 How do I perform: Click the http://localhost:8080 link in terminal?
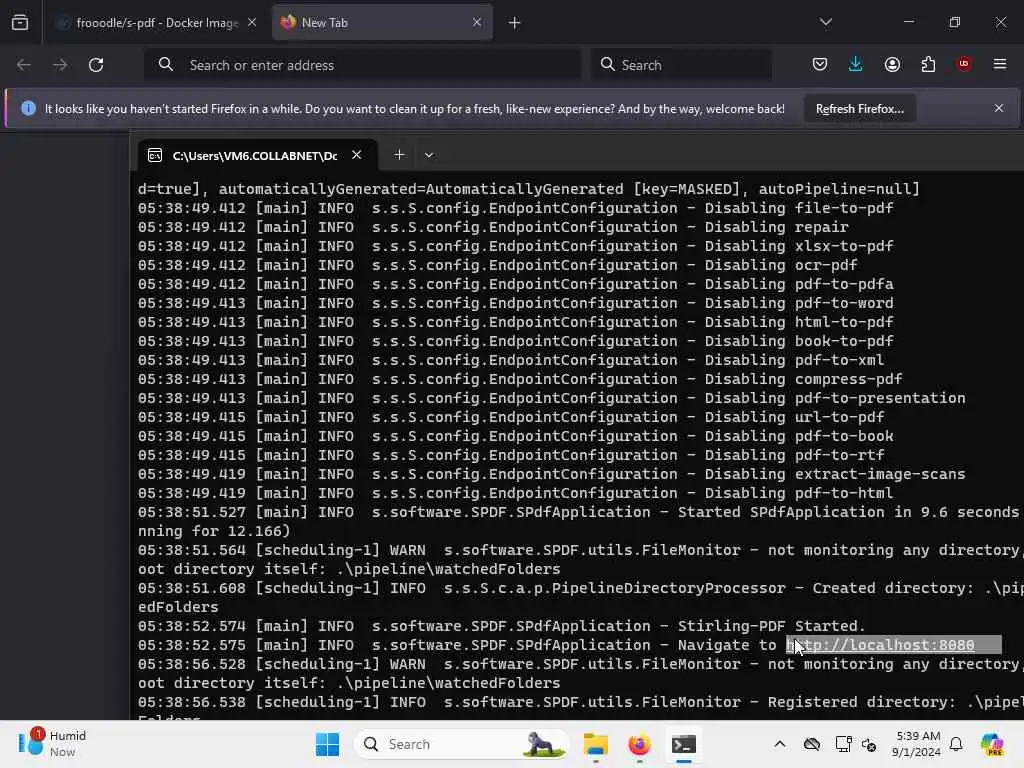[880, 645]
